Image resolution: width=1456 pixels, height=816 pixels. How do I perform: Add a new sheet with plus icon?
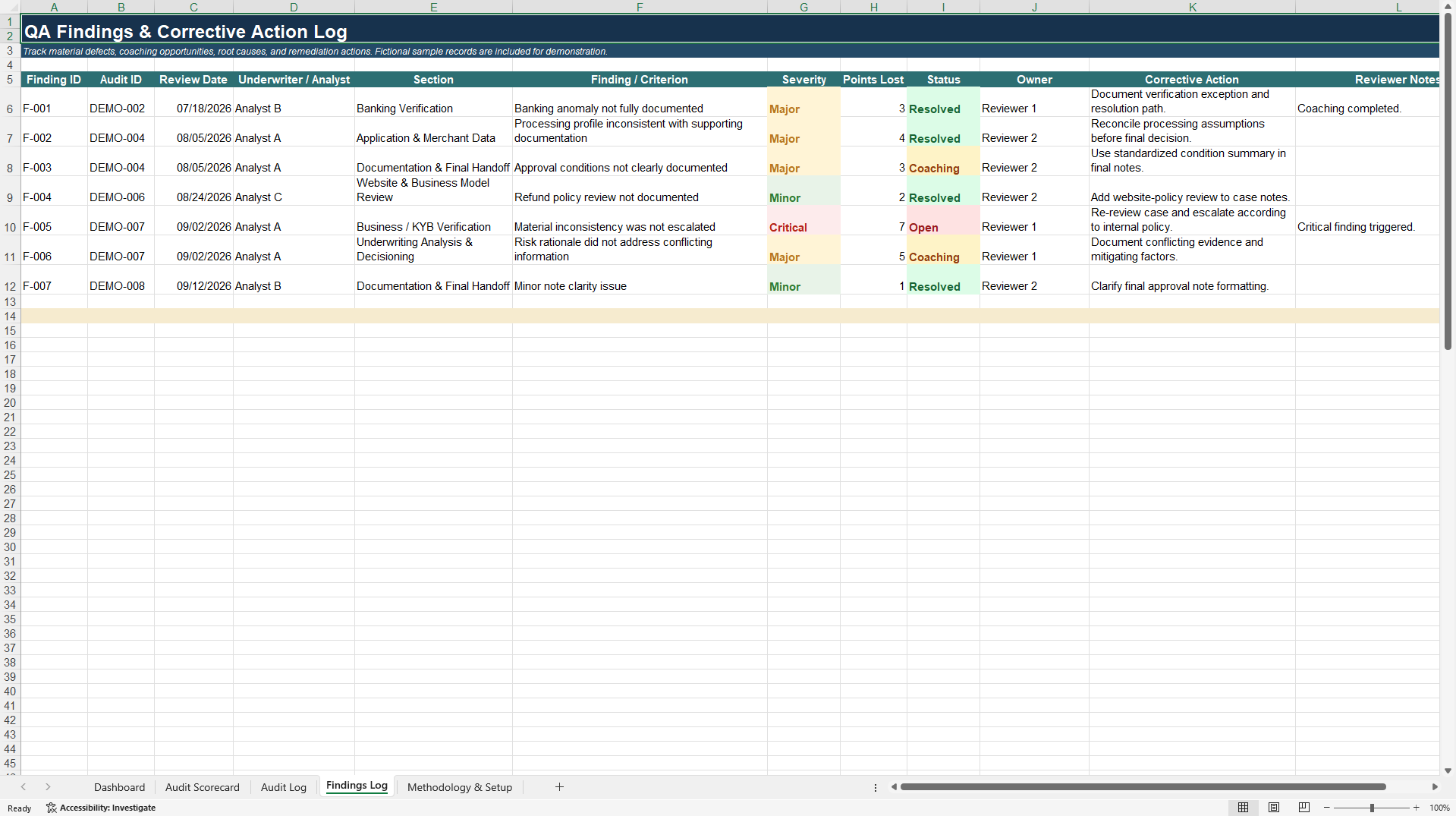click(x=559, y=787)
